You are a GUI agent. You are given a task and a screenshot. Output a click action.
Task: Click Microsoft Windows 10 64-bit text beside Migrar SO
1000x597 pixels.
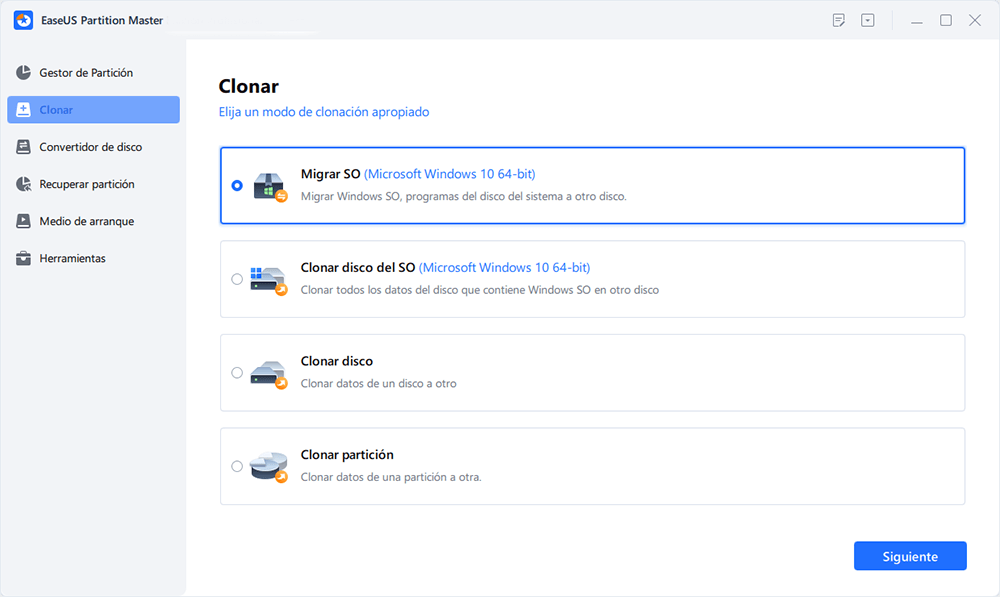(x=450, y=173)
